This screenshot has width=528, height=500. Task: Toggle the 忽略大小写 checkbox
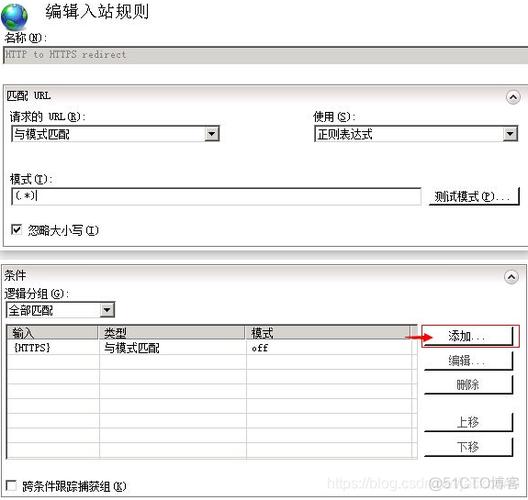coord(16,230)
